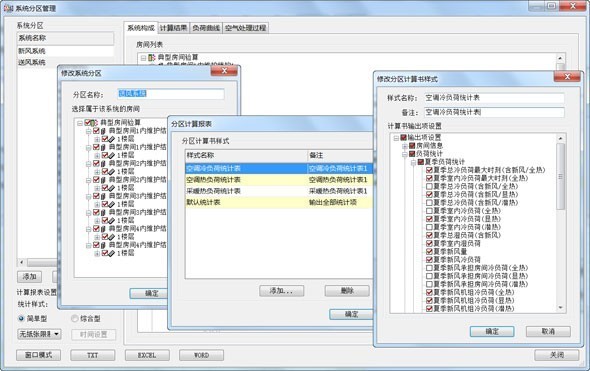Screen dimensions: 590x371
Task: Toggle 典型房间验算 root checkbox in 修改系统分区
Action: [88, 123]
